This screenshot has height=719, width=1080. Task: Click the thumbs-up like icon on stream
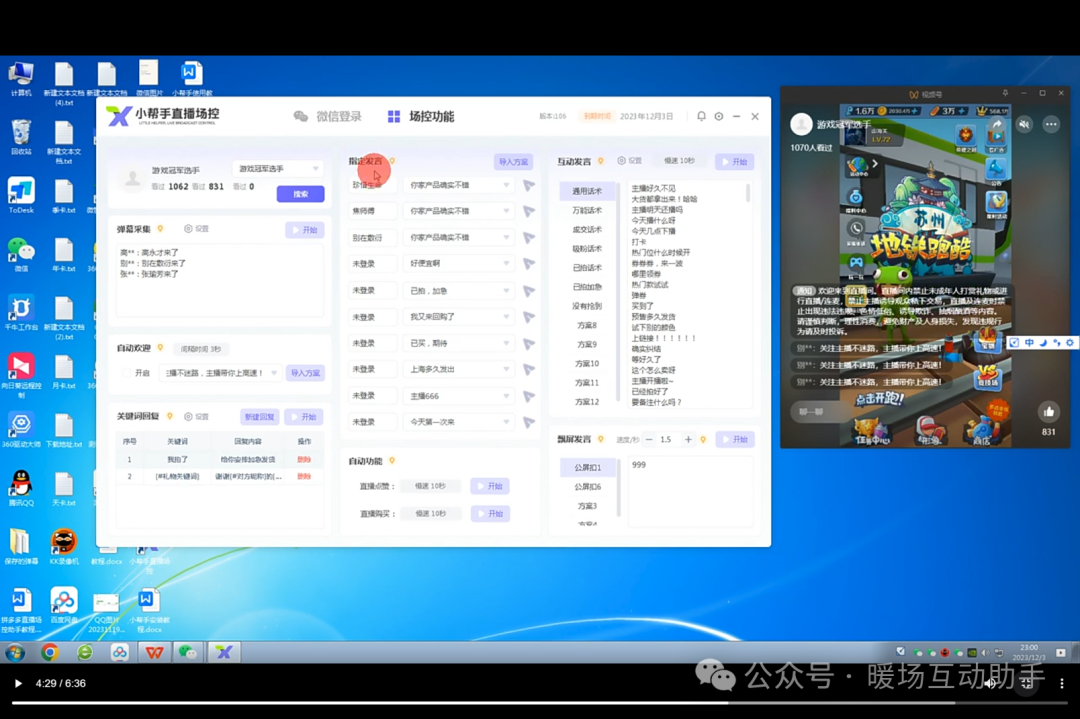click(x=1048, y=412)
